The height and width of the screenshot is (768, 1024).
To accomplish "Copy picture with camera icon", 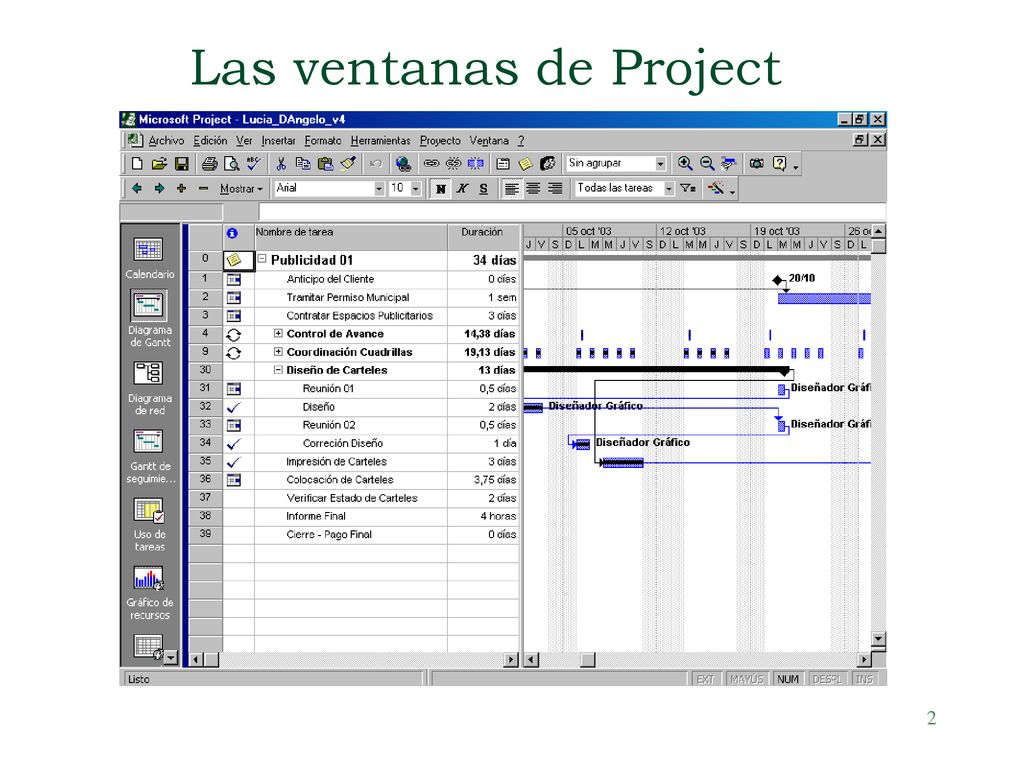I will point(757,164).
